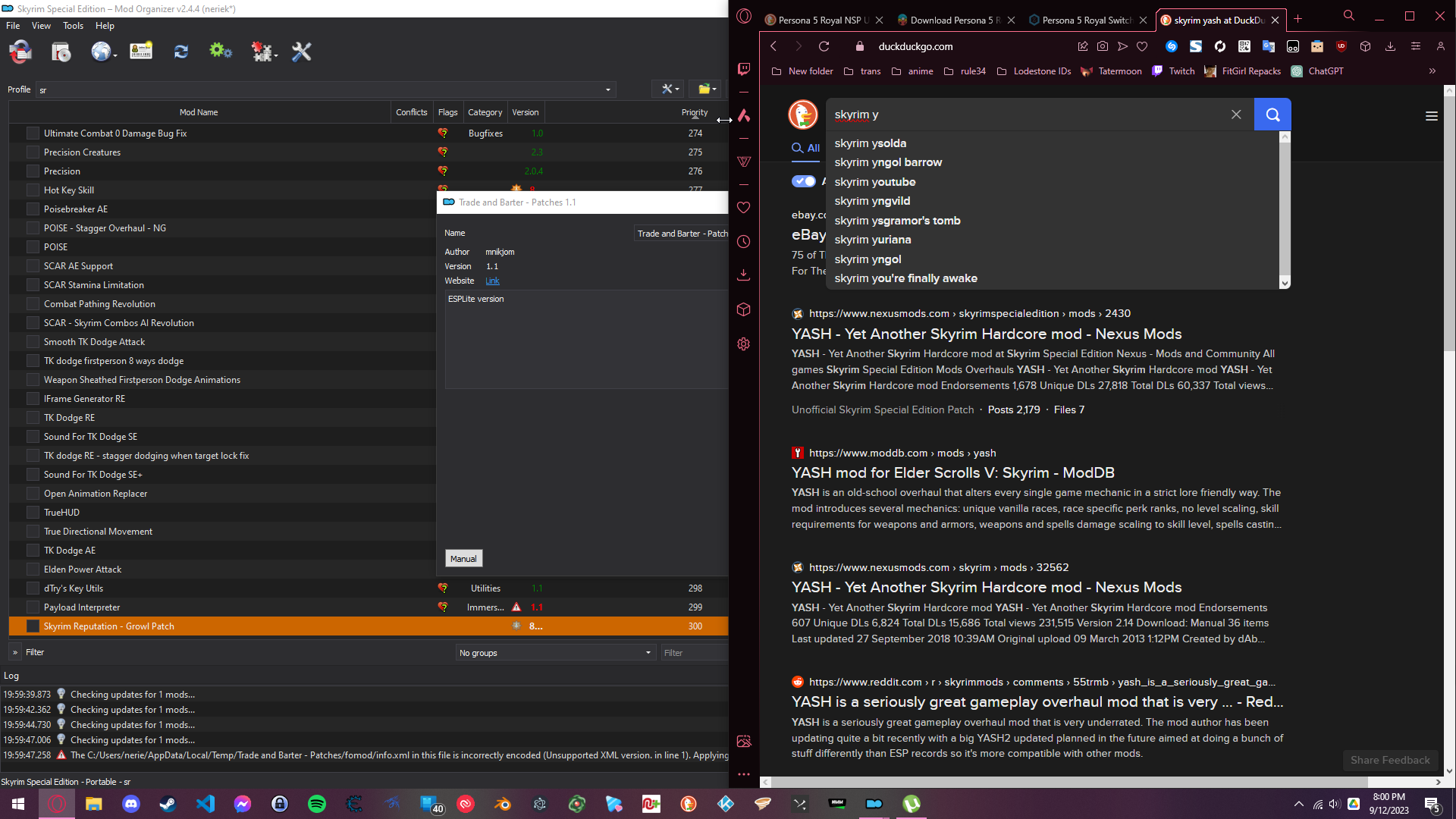Expand the wrench list options dropdown

tap(668, 89)
